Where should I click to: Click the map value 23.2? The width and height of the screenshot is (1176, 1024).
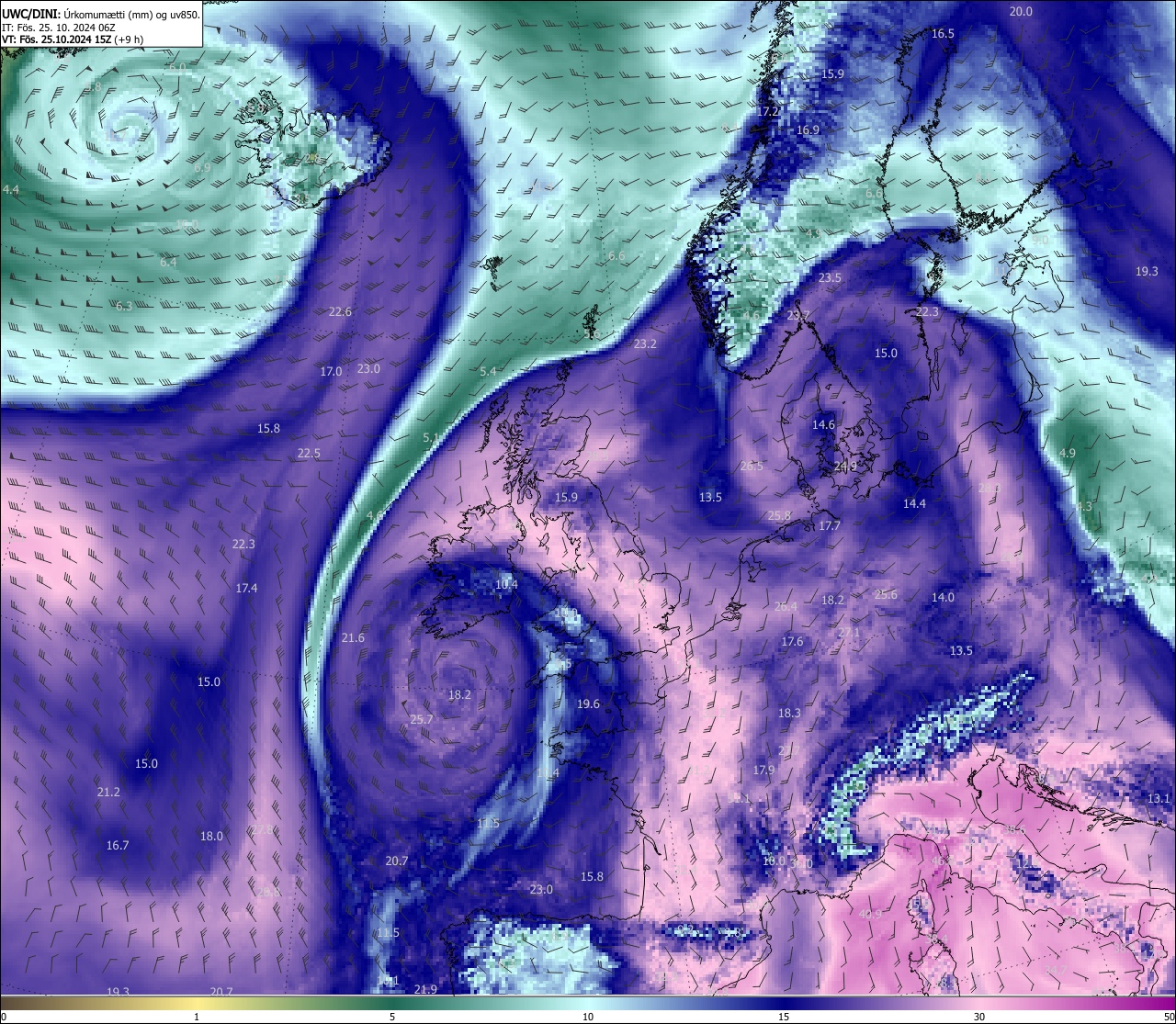coord(646,344)
